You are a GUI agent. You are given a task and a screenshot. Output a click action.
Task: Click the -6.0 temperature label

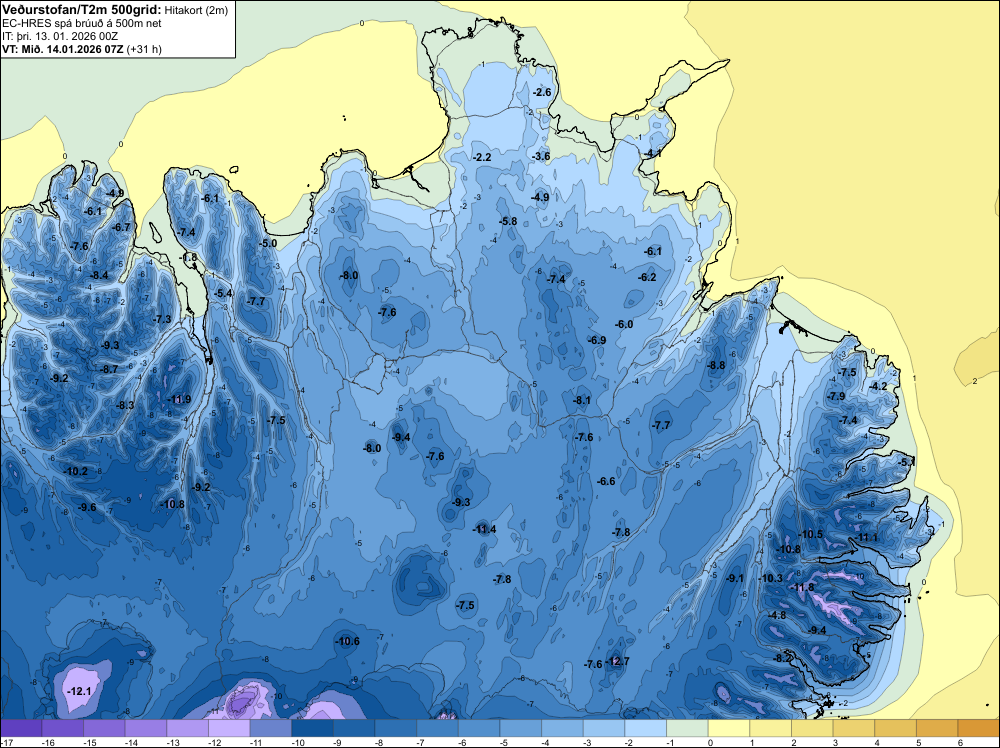point(624,325)
